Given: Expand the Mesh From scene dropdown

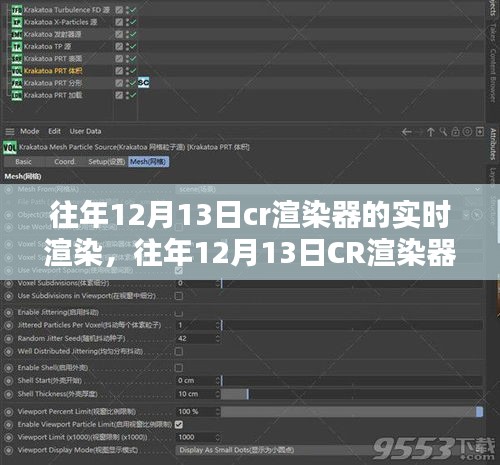Looking at the screenshot, I should [x=329, y=189].
